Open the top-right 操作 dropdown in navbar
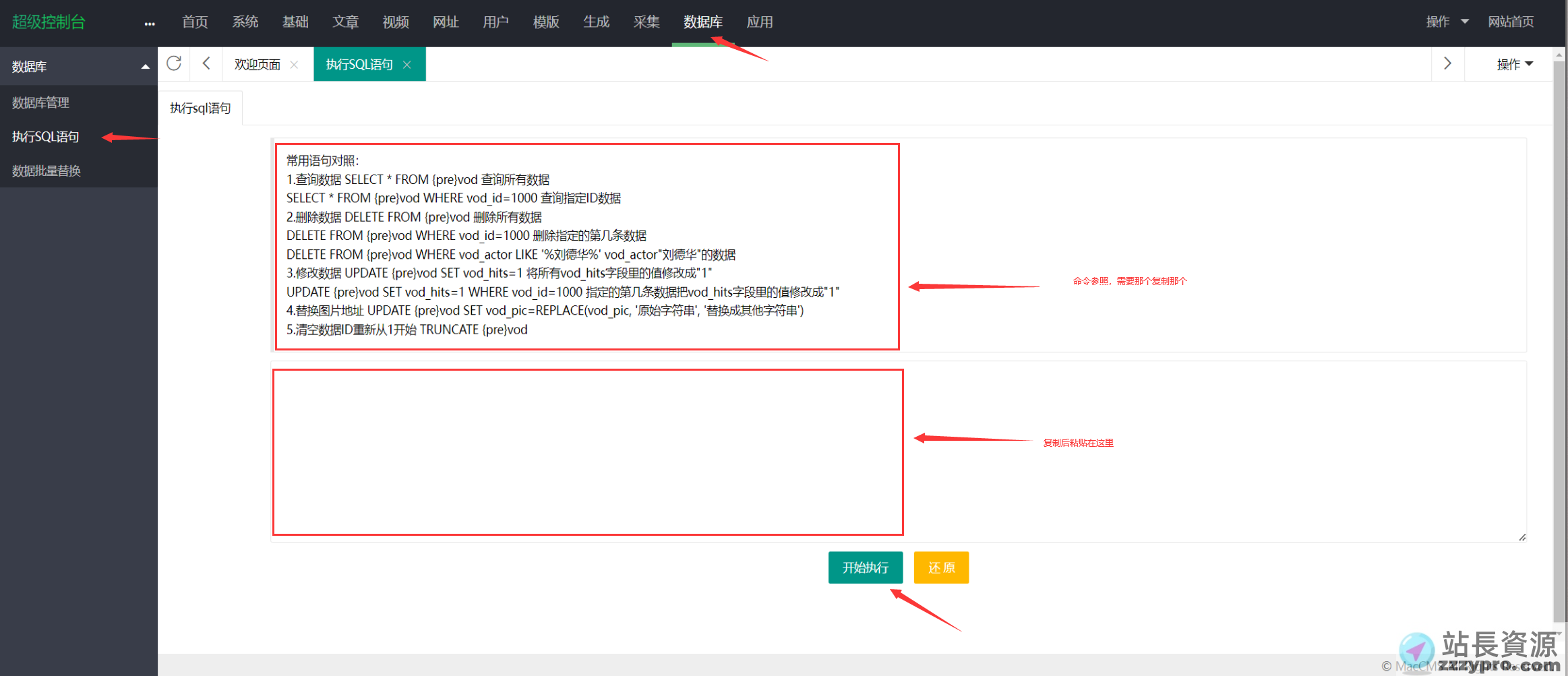Image resolution: width=1568 pixels, height=676 pixels. [x=1447, y=22]
